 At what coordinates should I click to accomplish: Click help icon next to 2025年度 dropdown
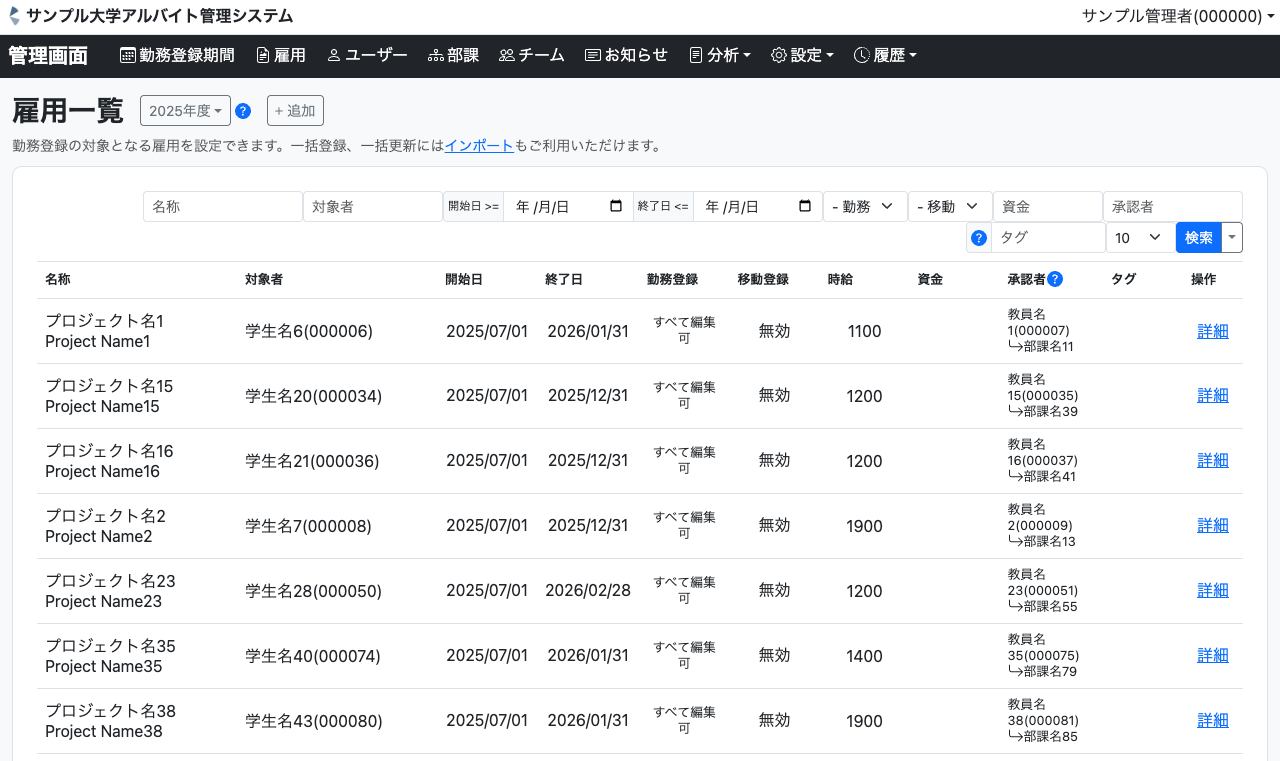coord(243,111)
